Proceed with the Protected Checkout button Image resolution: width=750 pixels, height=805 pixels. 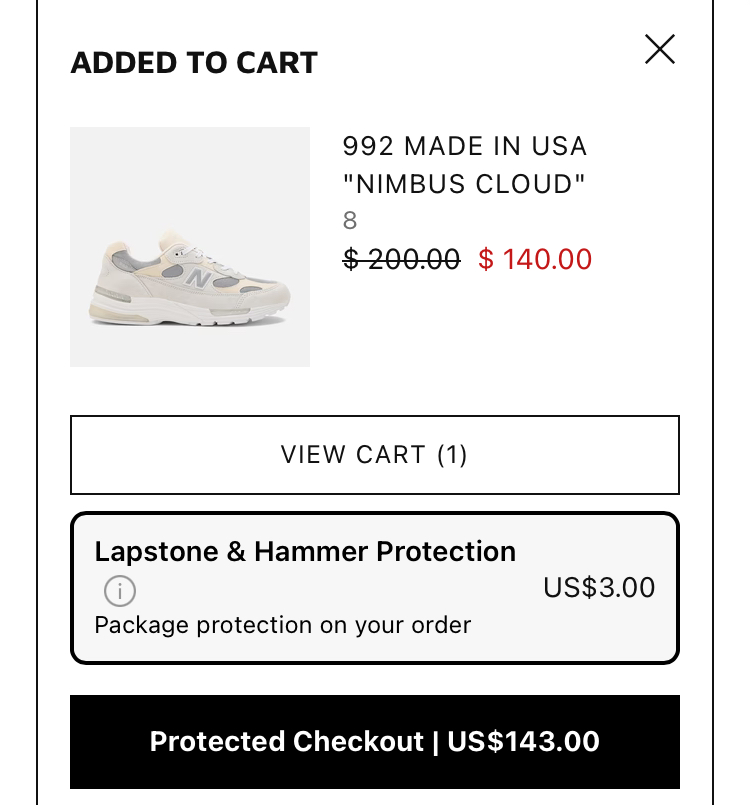[x=375, y=742]
